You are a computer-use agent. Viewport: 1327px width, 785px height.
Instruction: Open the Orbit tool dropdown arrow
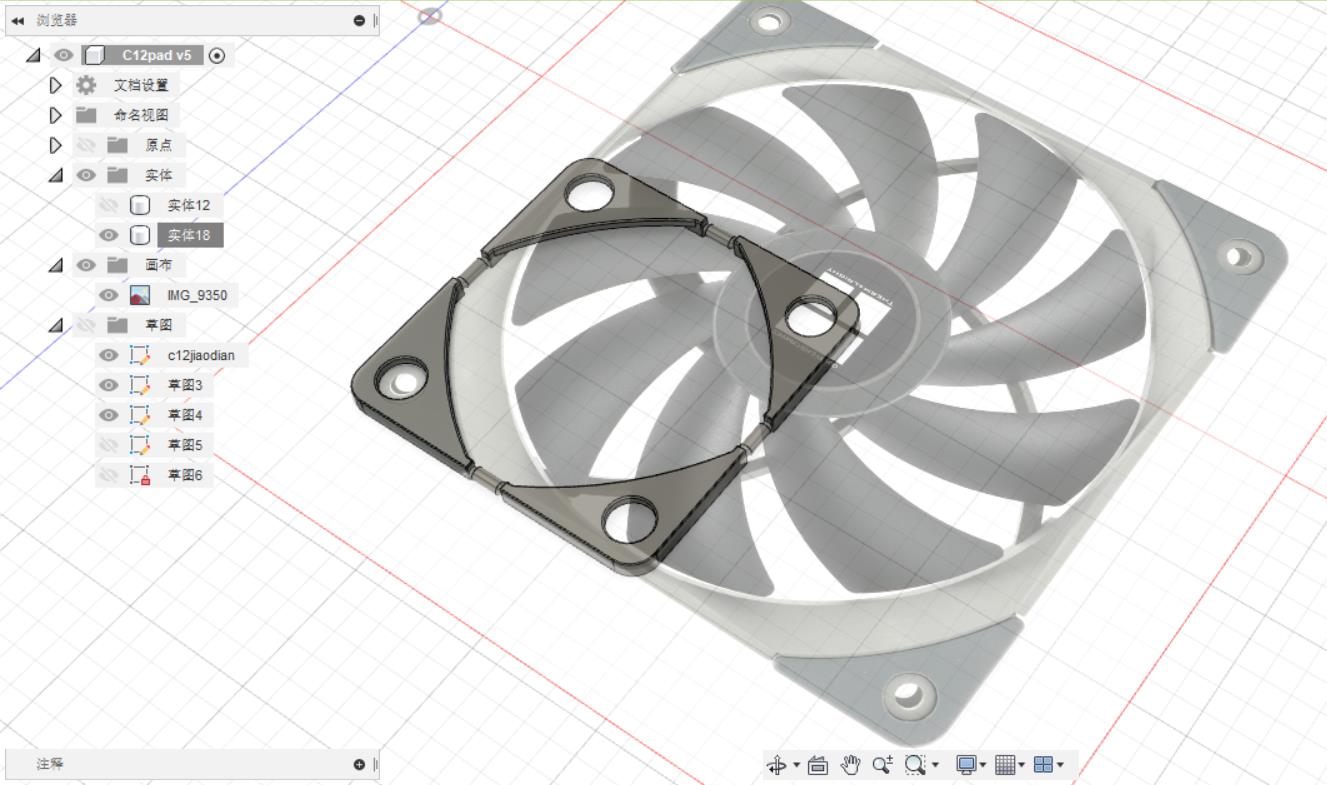click(x=797, y=766)
